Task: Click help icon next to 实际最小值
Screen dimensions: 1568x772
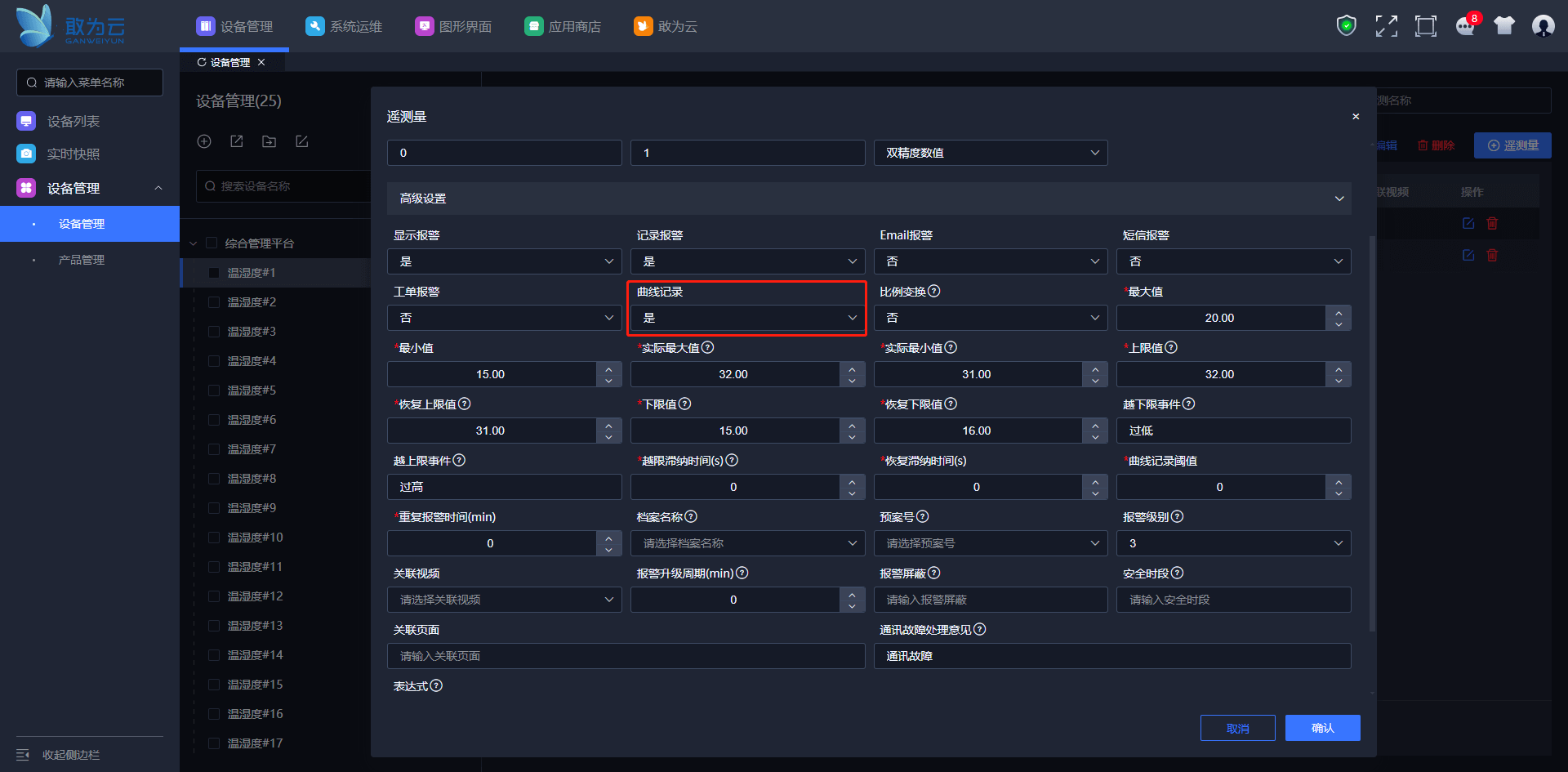Action: 951,347
